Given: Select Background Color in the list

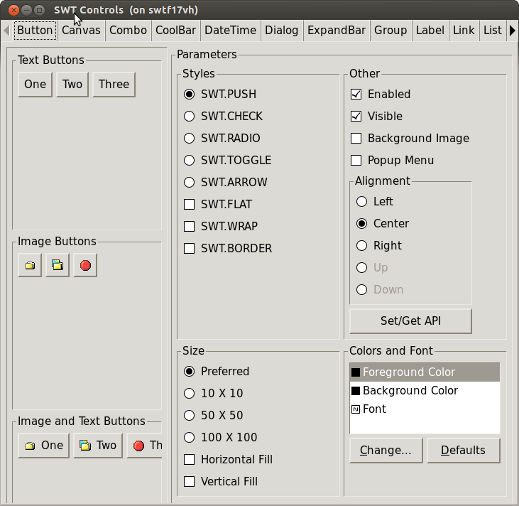Looking at the screenshot, I should point(425,390).
